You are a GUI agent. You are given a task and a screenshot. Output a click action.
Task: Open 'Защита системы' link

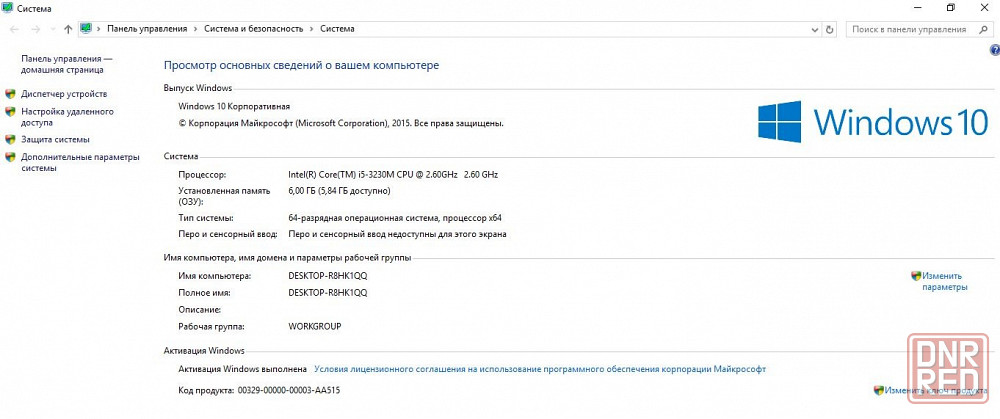pos(55,139)
